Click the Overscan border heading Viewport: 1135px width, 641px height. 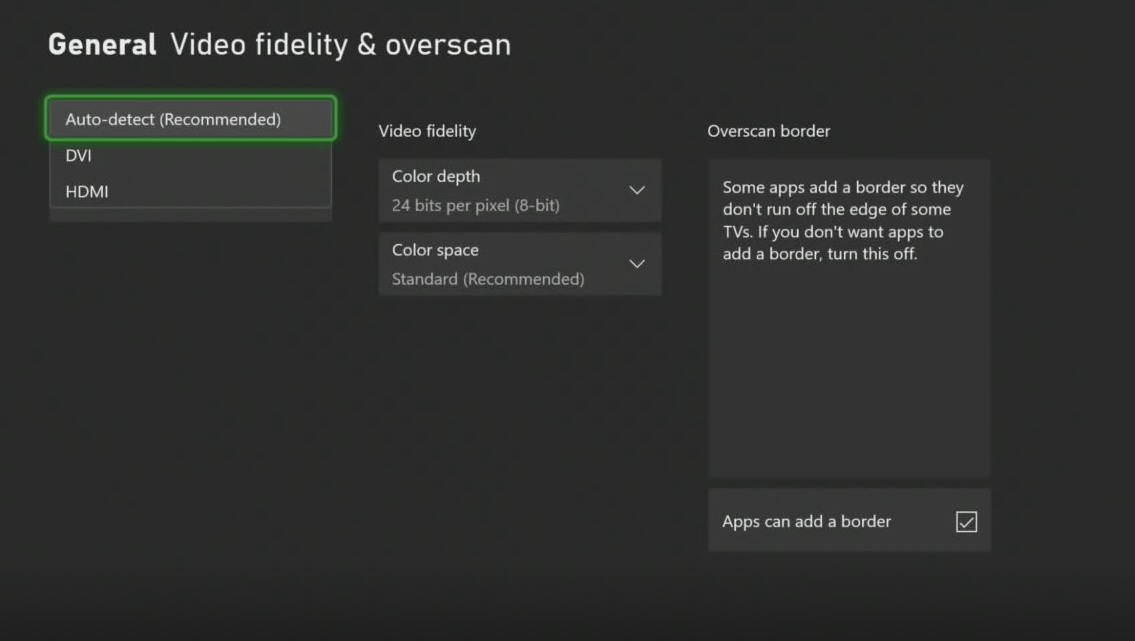[769, 131]
